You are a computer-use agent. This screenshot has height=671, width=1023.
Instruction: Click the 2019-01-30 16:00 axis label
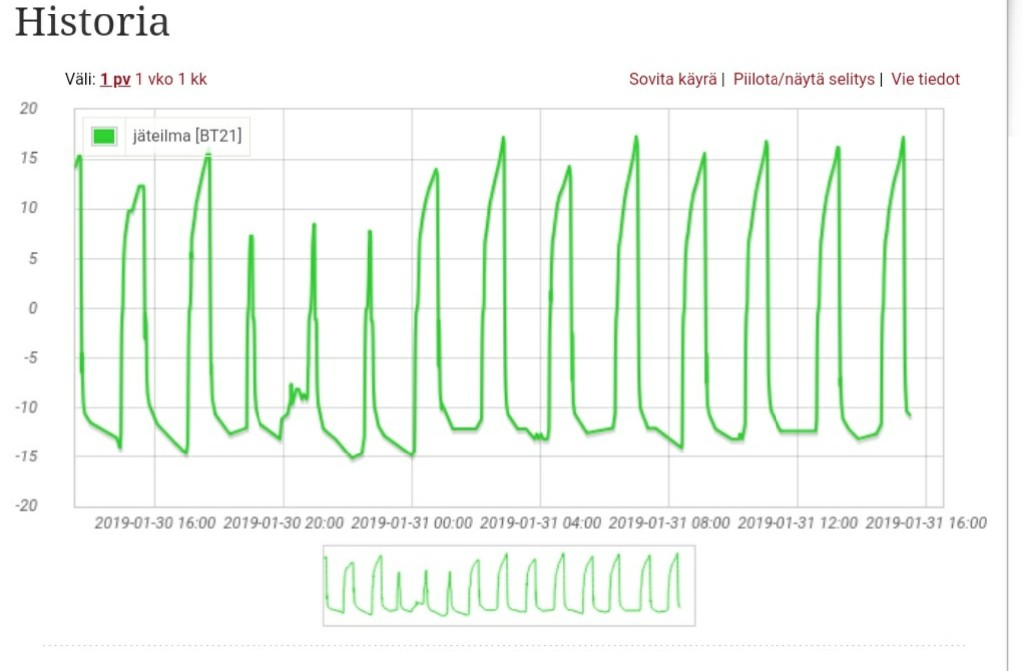[155, 523]
